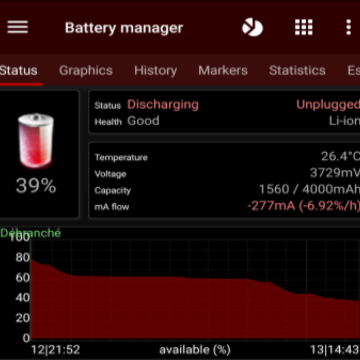Tap the 26.4°C temperature value

click(340, 156)
